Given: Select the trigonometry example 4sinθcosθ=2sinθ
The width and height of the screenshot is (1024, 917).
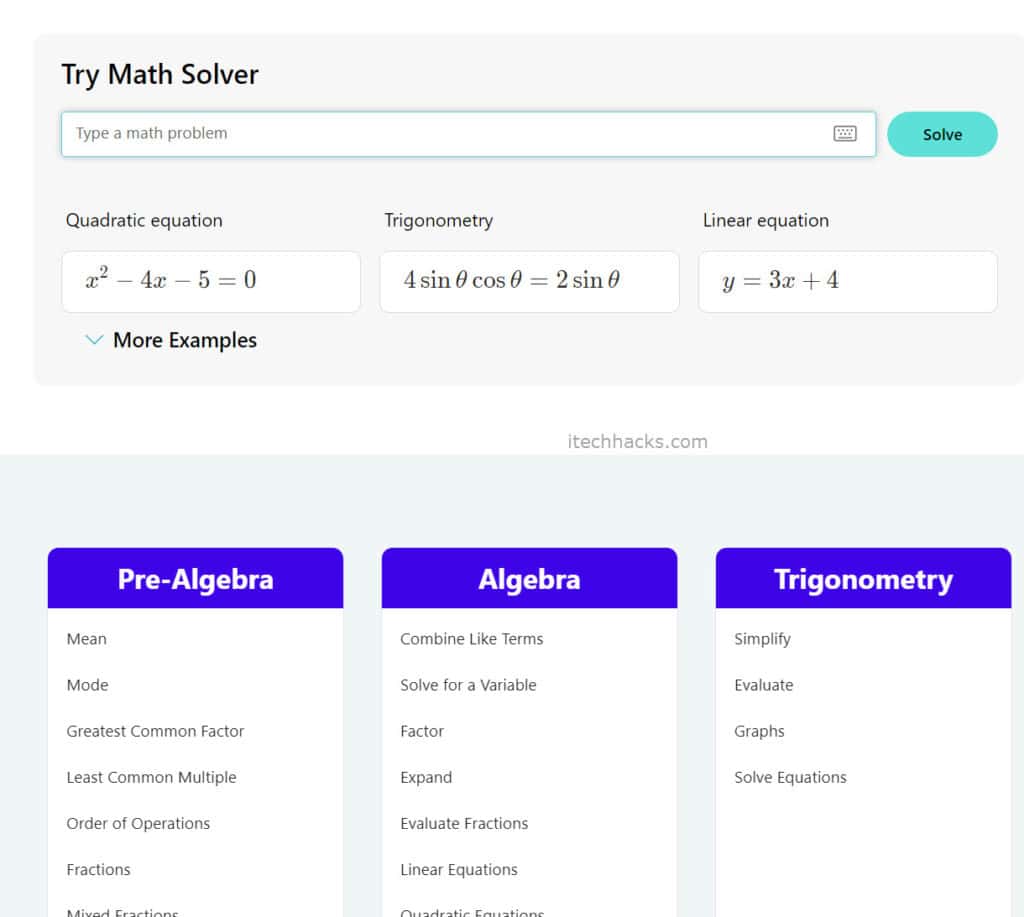Looking at the screenshot, I should pyautogui.click(x=529, y=281).
